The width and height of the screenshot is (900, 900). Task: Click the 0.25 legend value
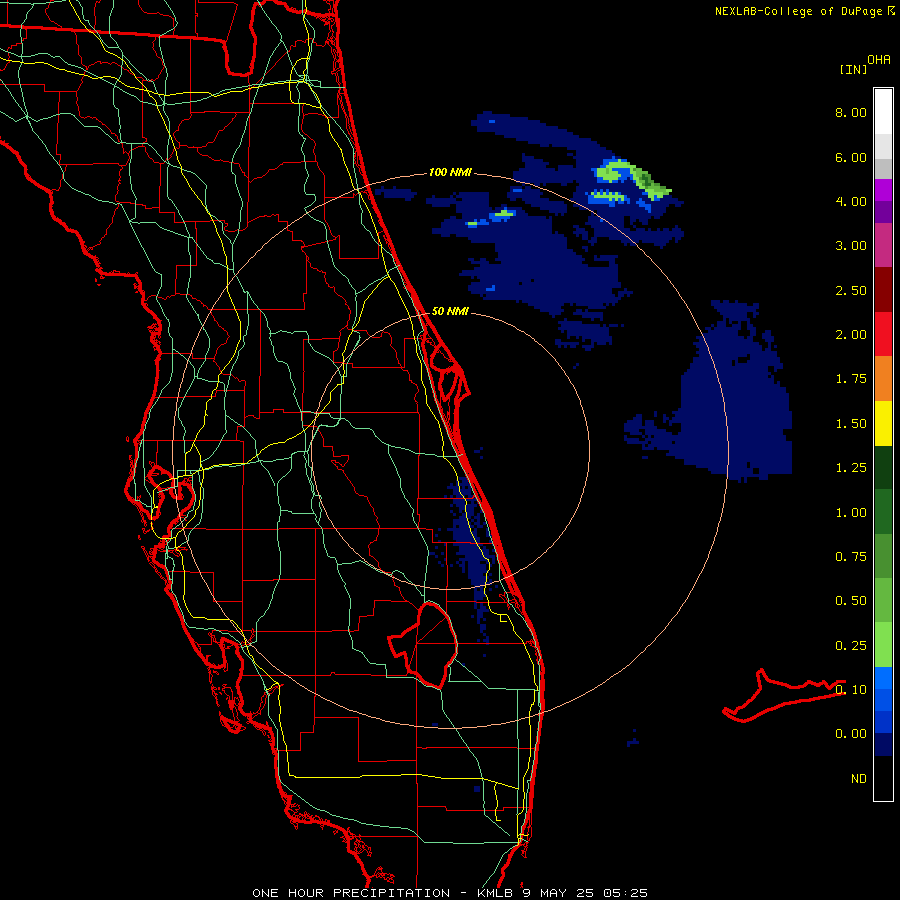click(851, 646)
